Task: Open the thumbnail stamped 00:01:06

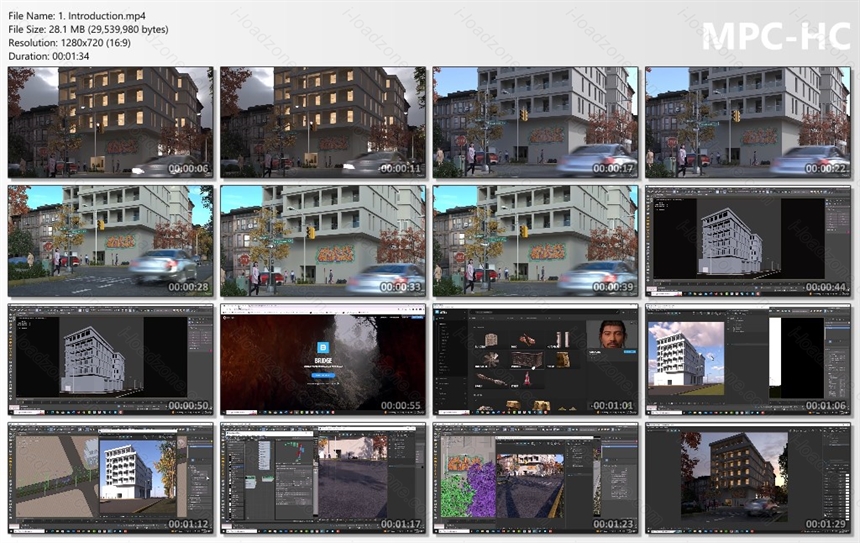Action: (x=748, y=359)
